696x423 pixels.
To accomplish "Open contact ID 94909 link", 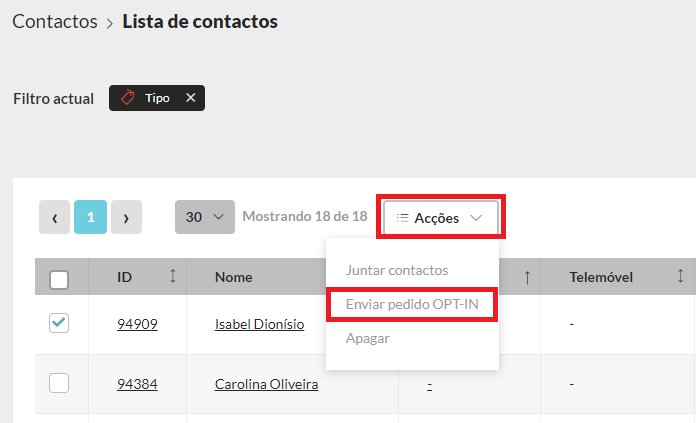I will (137, 324).
